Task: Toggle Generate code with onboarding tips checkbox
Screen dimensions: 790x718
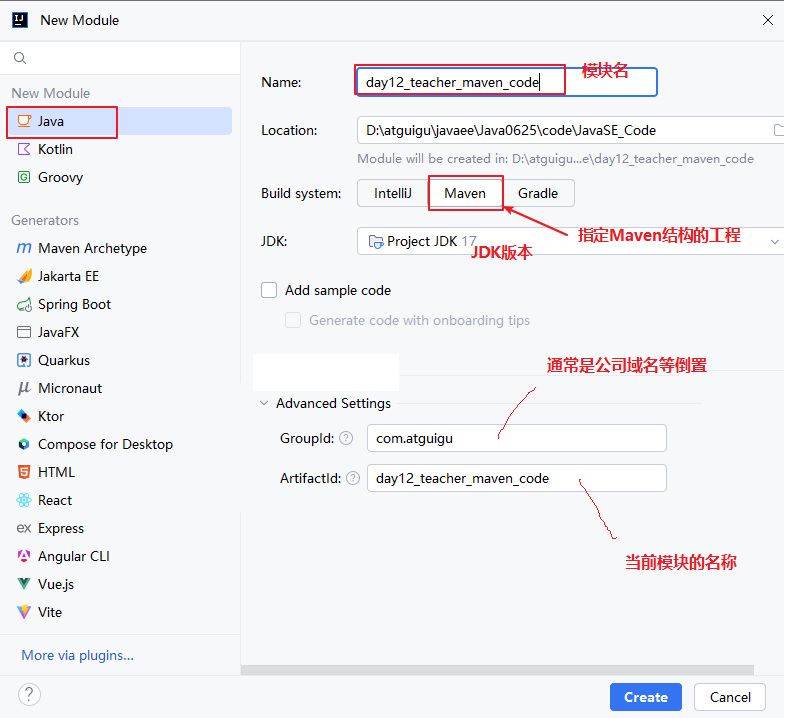Action: pos(293,320)
